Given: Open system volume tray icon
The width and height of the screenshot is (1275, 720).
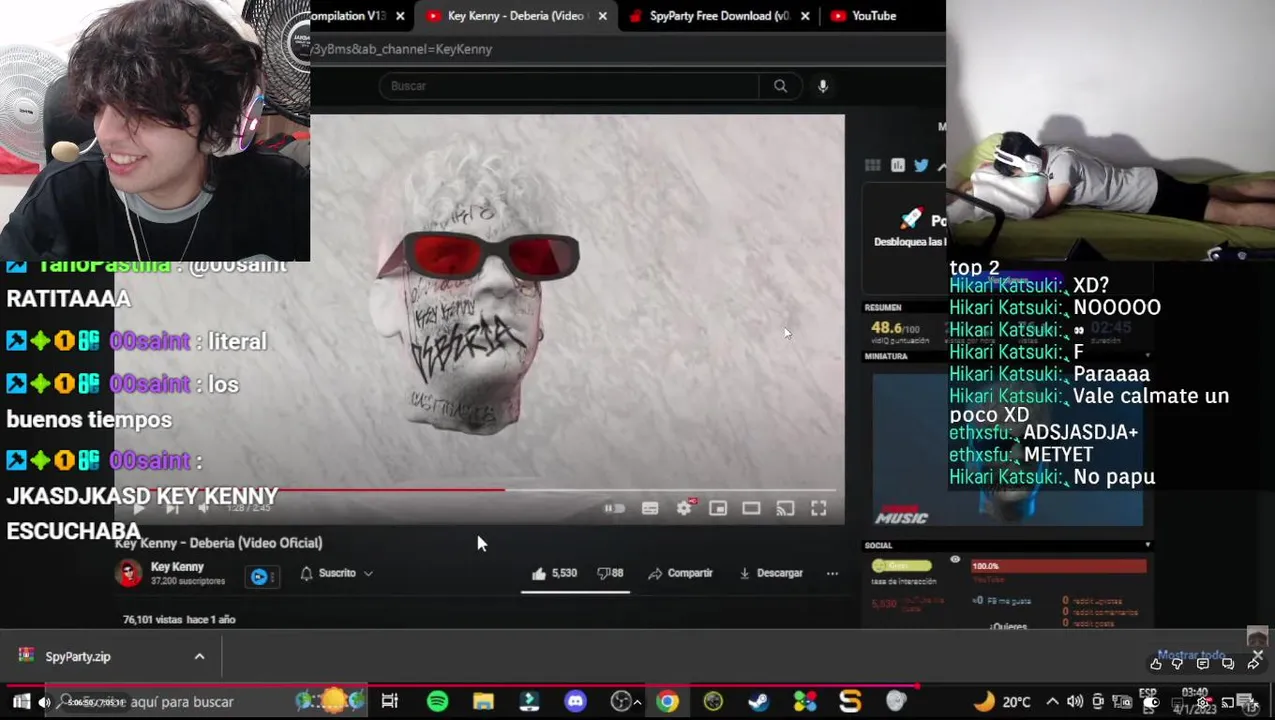Looking at the screenshot, I should click(1075, 702).
